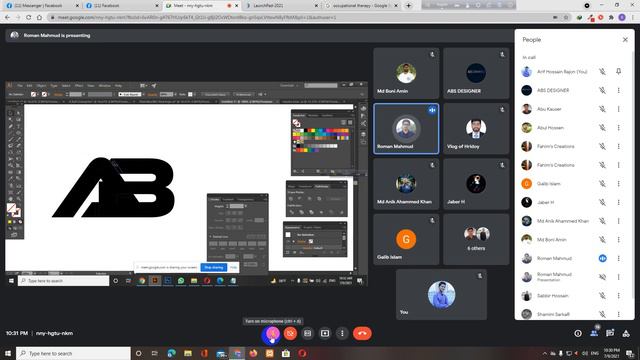Select the Md Boni Amin video tile
Screen dimensions: 640x360
point(406,73)
